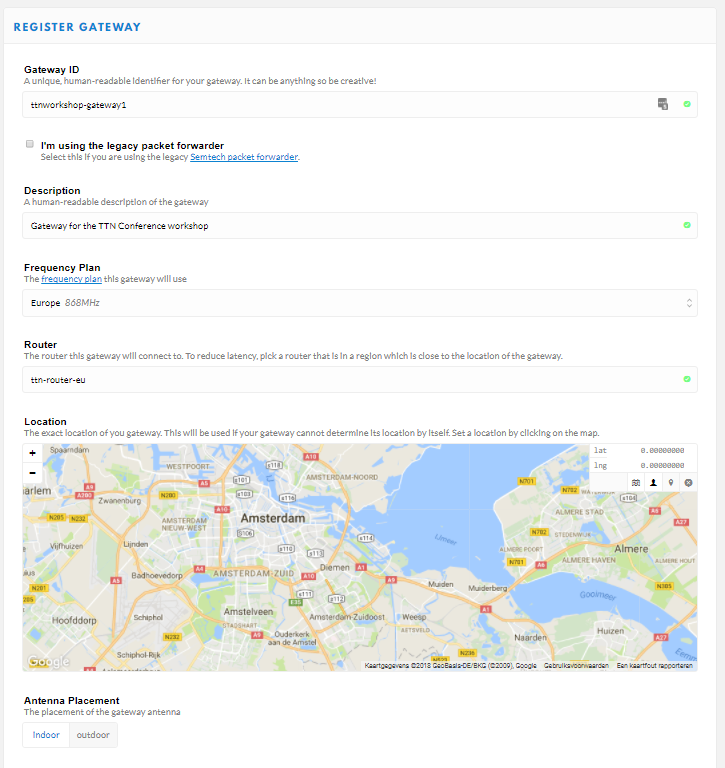The image size is (725, 768).
Task: Select Indoor antenna placement
Action: tap(46, 735)
